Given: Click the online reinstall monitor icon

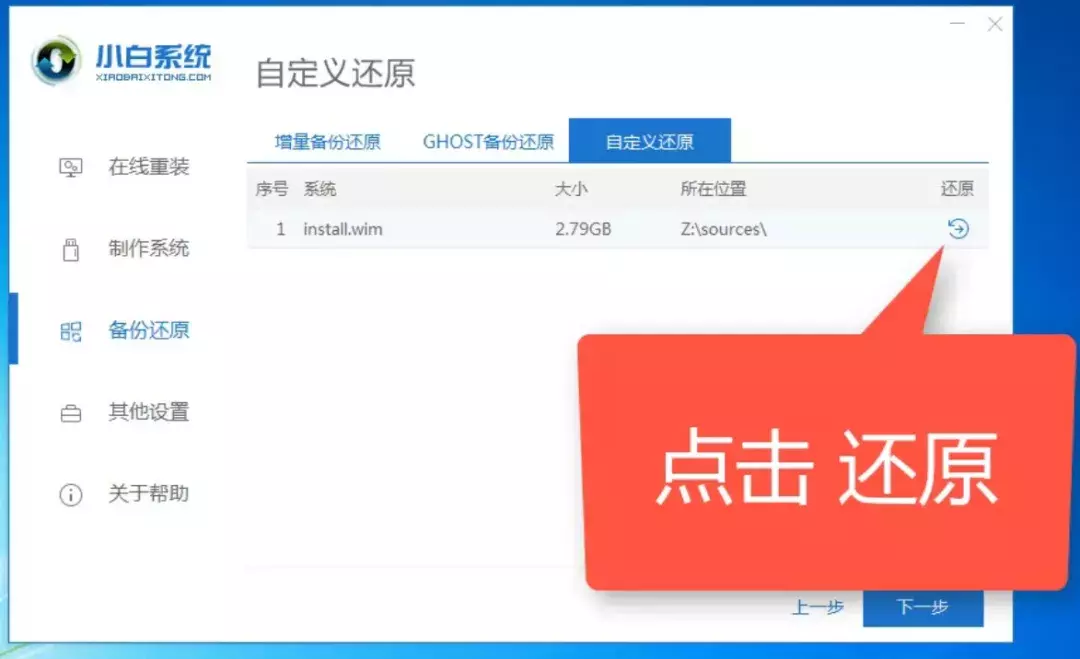Looking at the screenshot, I should [70, 167].
